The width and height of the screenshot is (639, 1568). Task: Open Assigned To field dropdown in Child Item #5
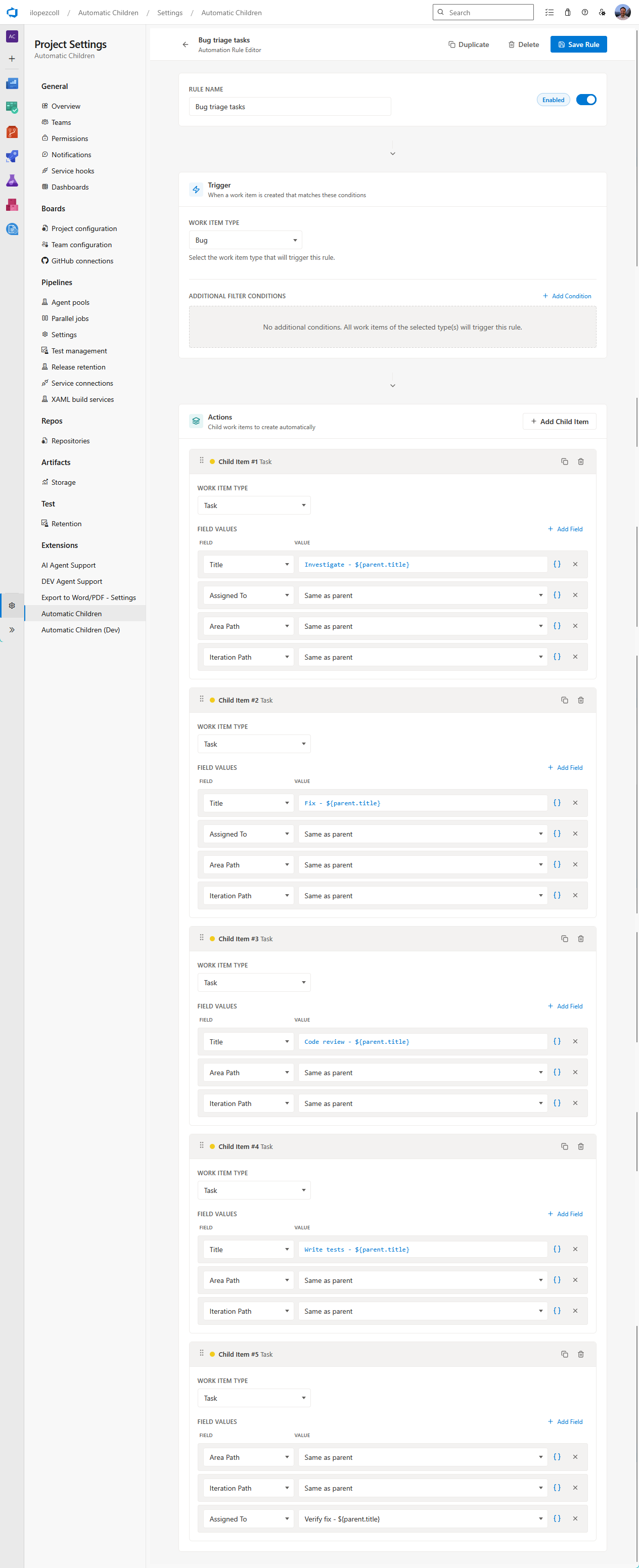(x=249, y=1518)
